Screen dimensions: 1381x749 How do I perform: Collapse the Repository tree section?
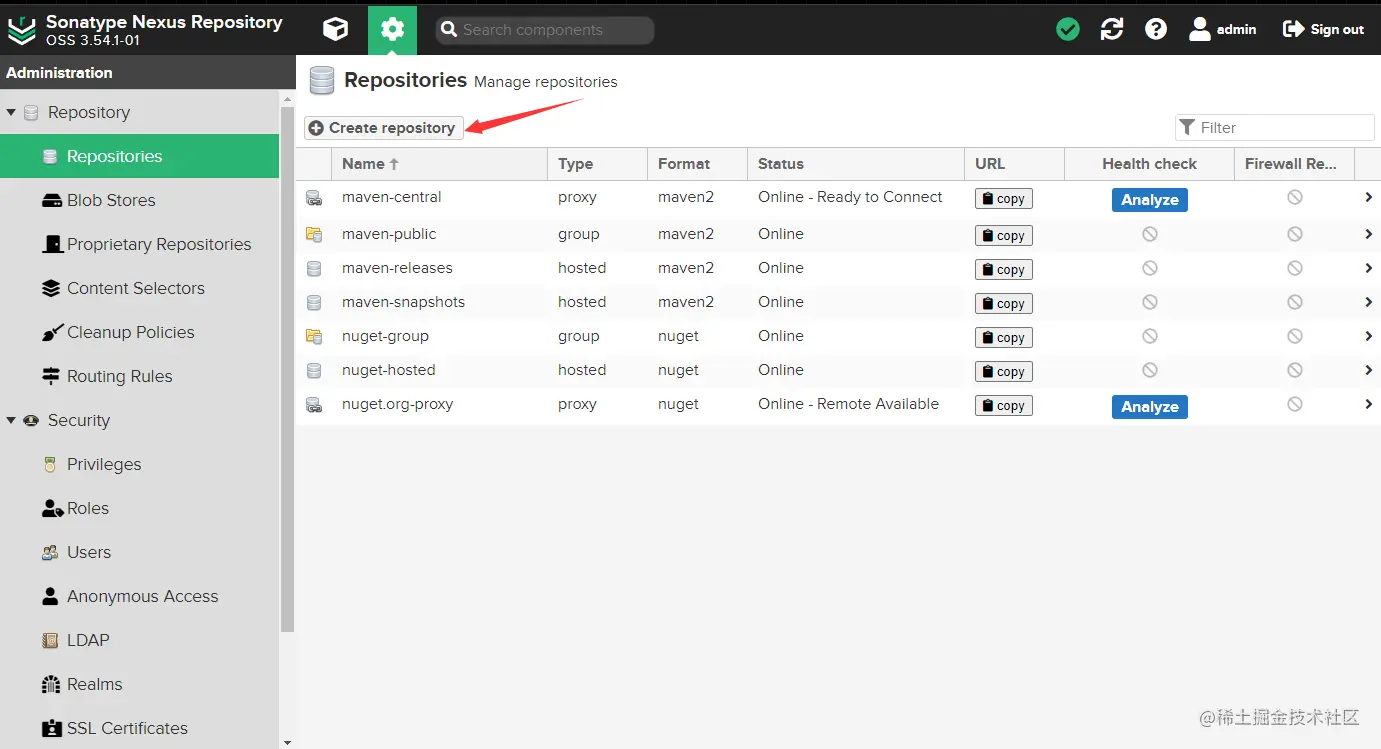point(11,112)
